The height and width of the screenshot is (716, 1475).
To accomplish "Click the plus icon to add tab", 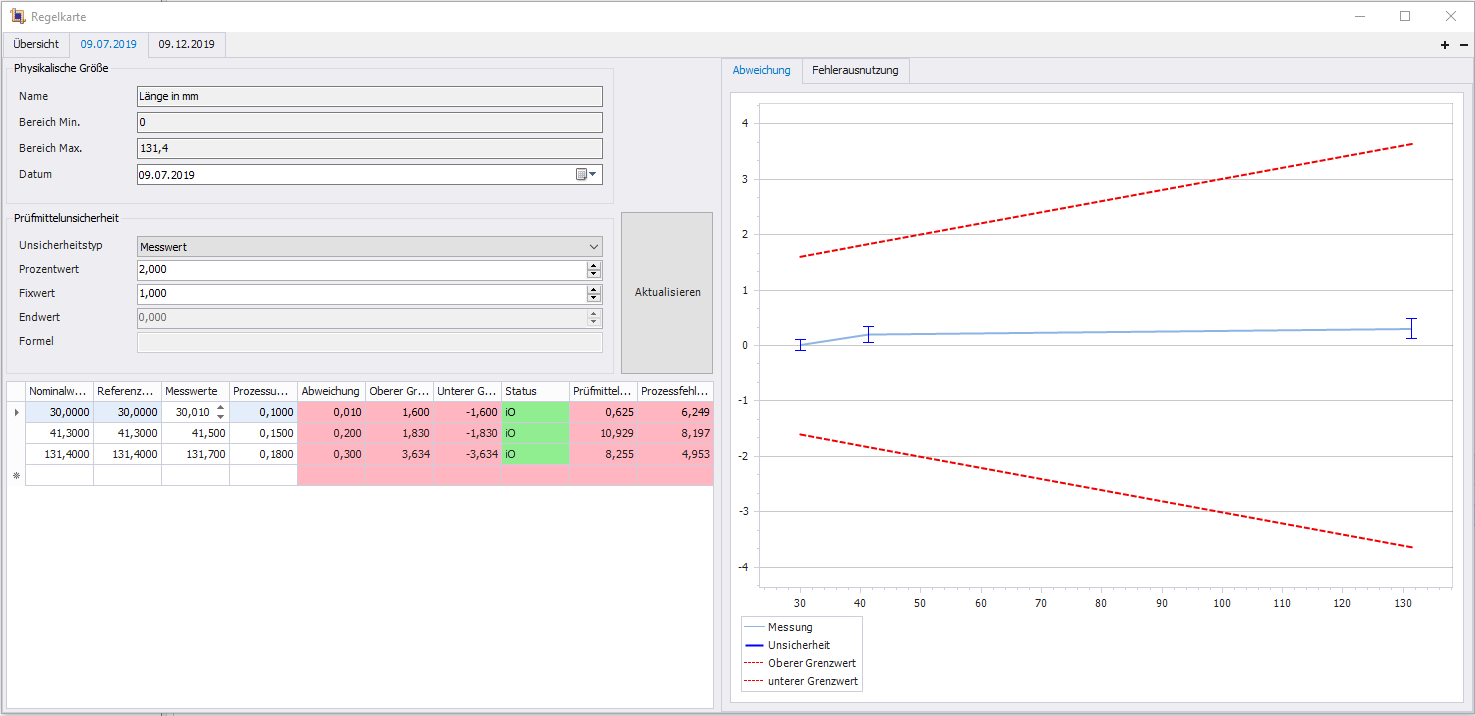I will (x=1444, y=45).
